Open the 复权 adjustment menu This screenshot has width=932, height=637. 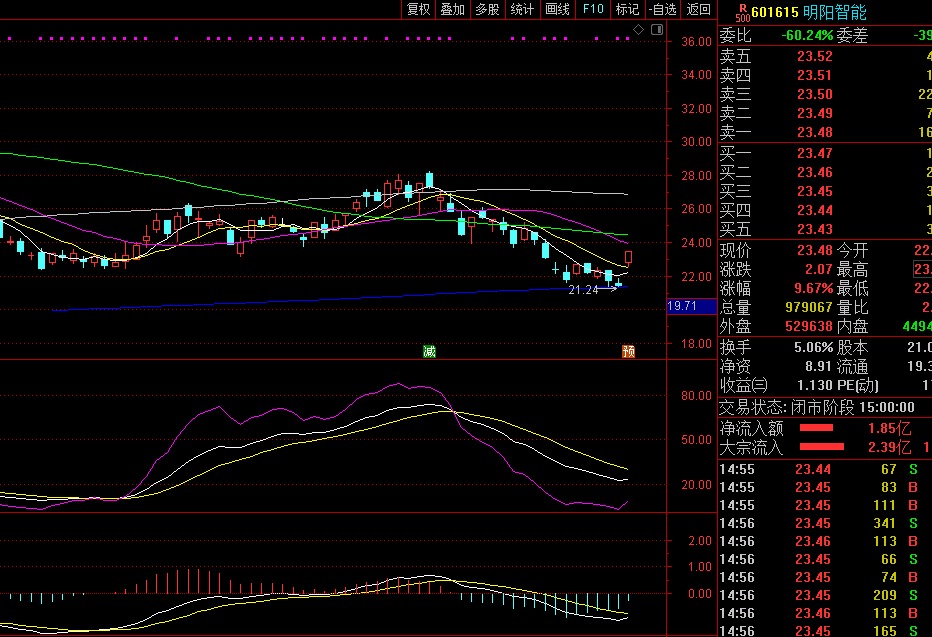tap(418, 9)
